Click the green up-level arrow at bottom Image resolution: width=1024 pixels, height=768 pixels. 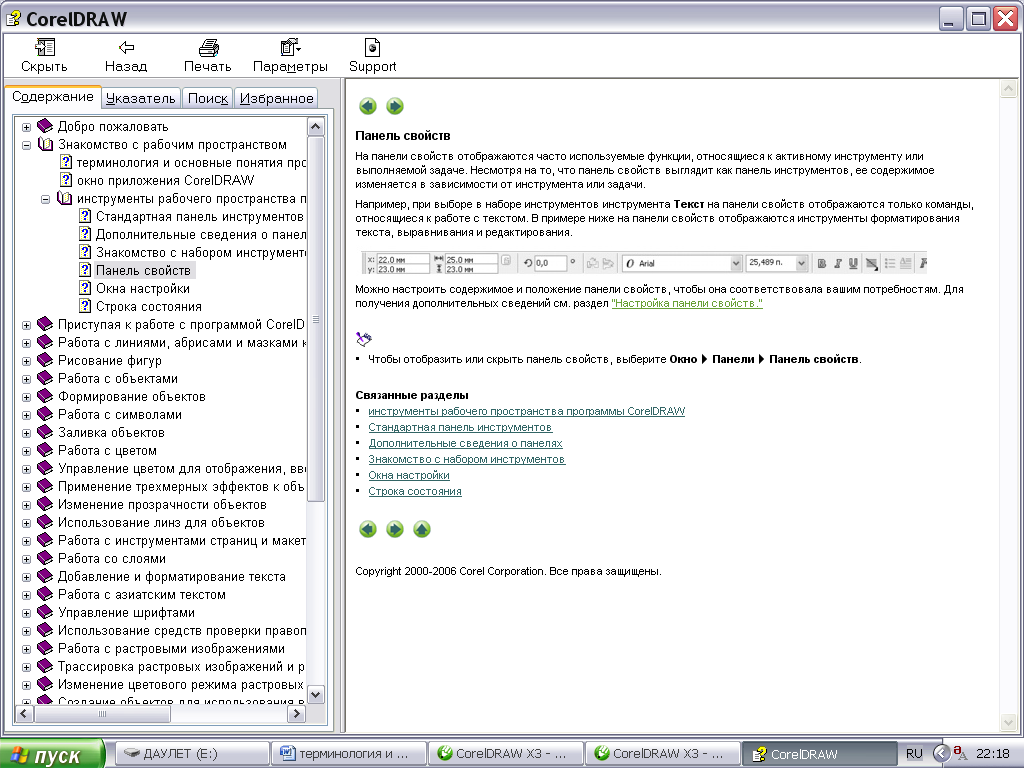(x=422, y=529)
